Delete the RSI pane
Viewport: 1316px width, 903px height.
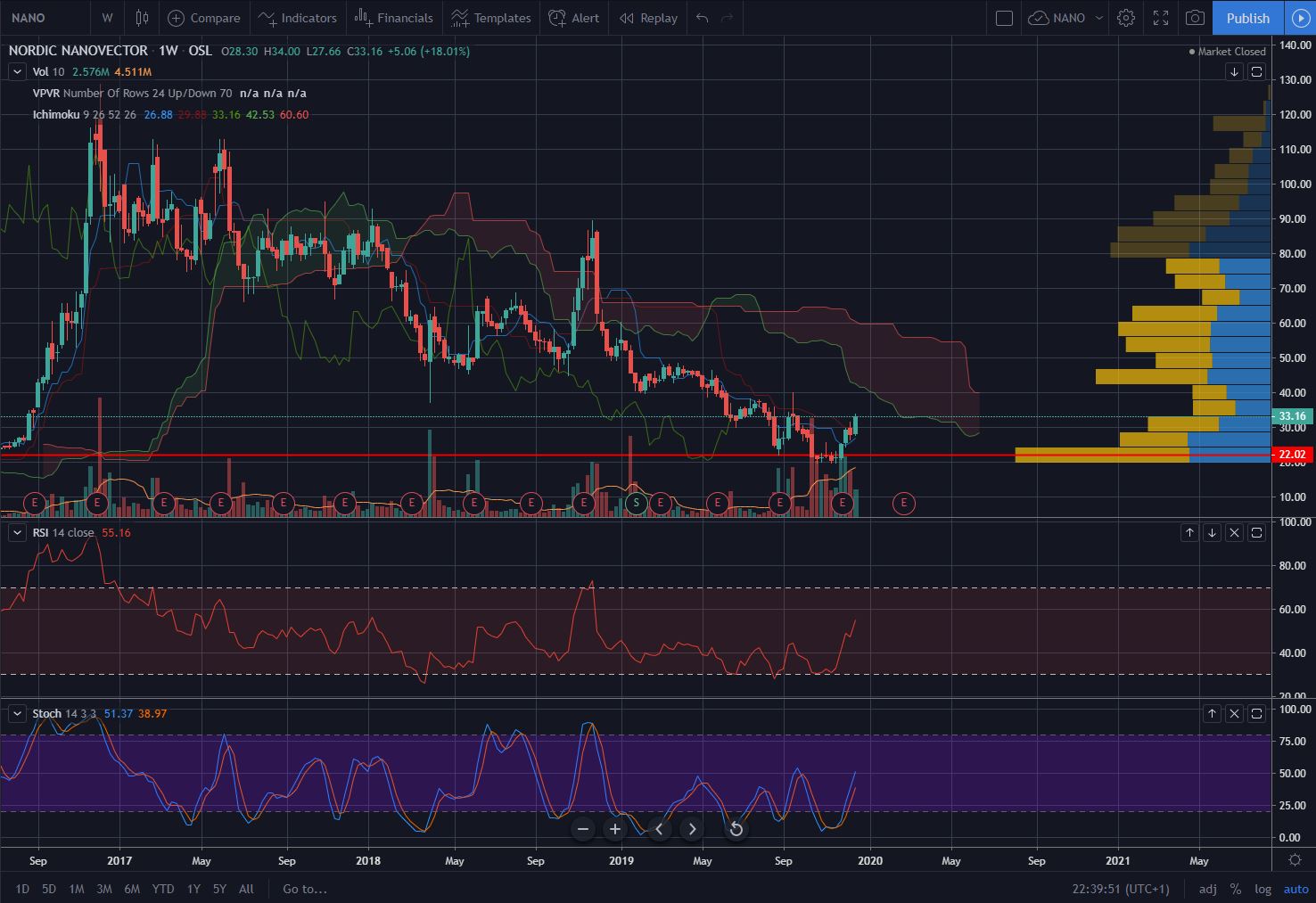(x=1234, y=532)
